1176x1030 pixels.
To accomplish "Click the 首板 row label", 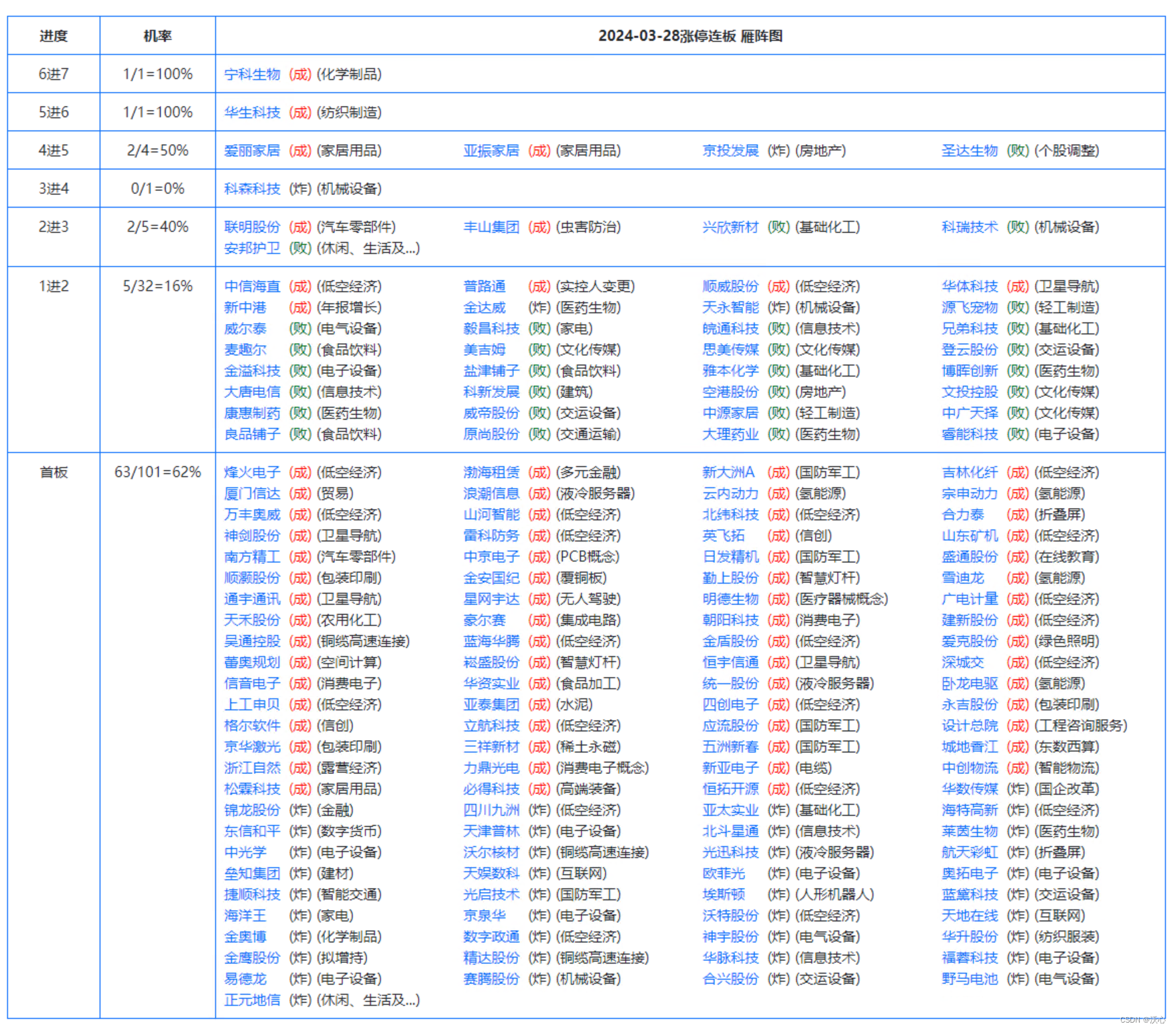I will tap(54, 472).
